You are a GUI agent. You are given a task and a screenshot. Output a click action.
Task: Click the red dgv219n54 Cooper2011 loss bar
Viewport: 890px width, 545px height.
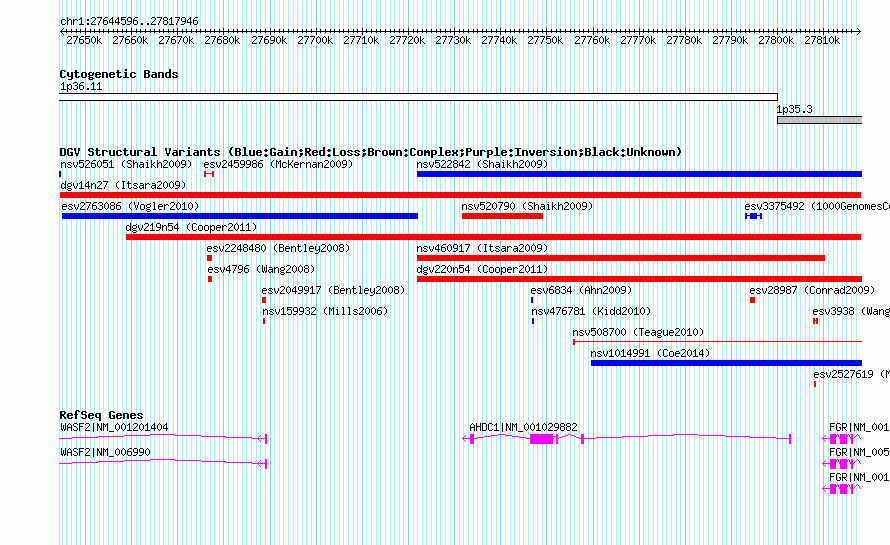coord(494,237)
